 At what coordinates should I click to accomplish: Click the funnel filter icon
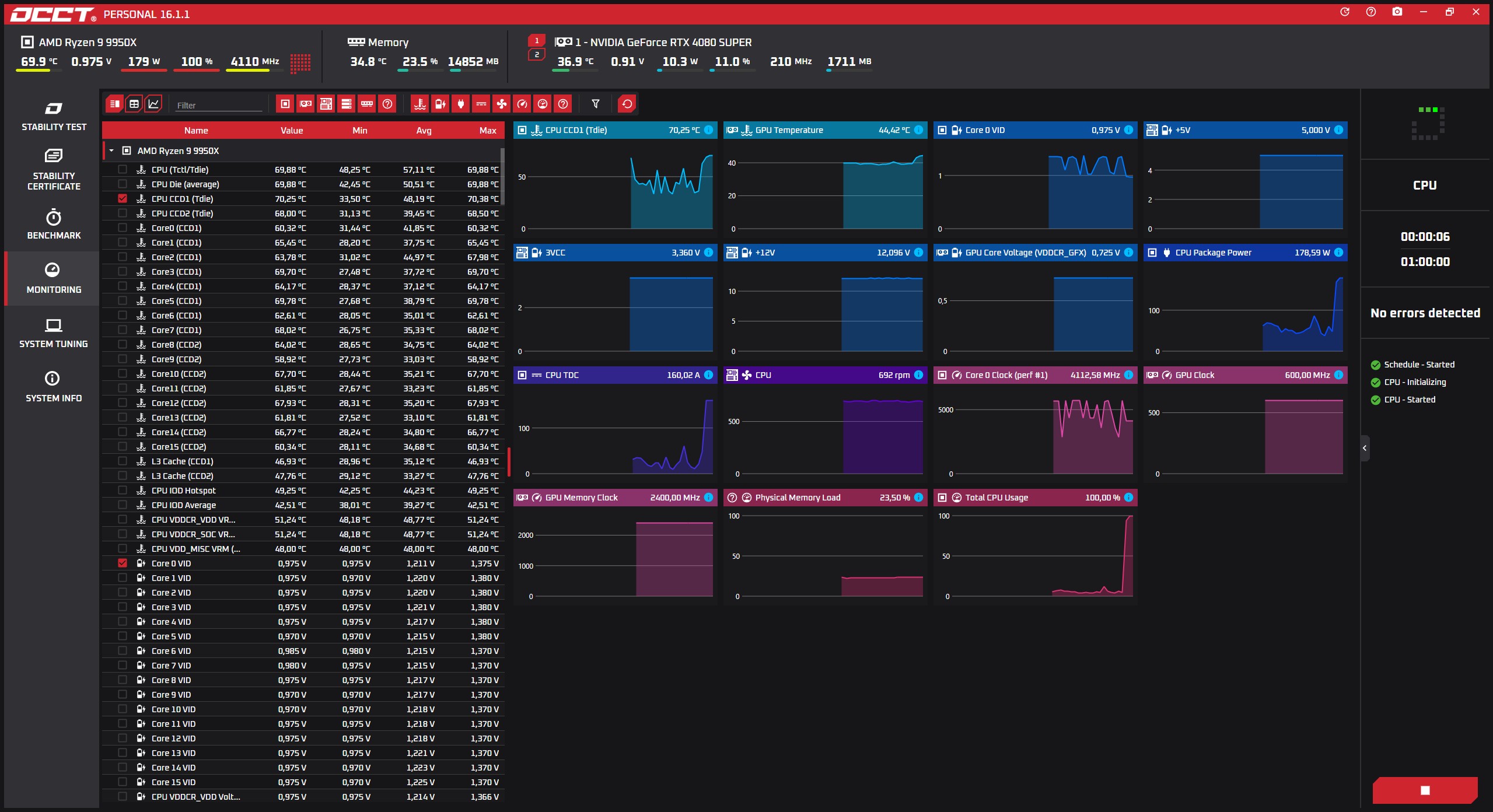point(595,104)
